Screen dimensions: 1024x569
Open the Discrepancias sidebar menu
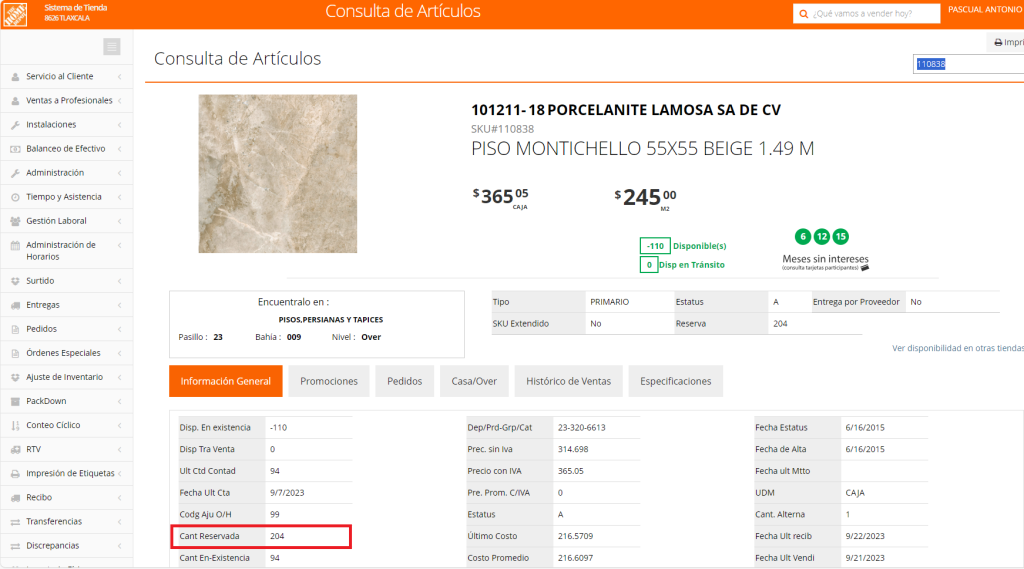pos(67,546)
